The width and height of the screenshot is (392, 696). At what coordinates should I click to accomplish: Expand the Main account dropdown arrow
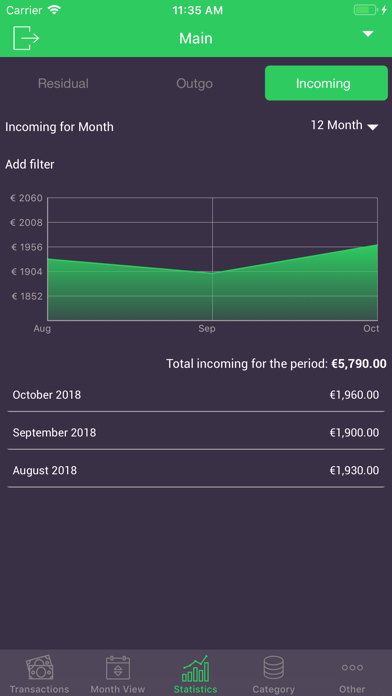coord(368,34)
